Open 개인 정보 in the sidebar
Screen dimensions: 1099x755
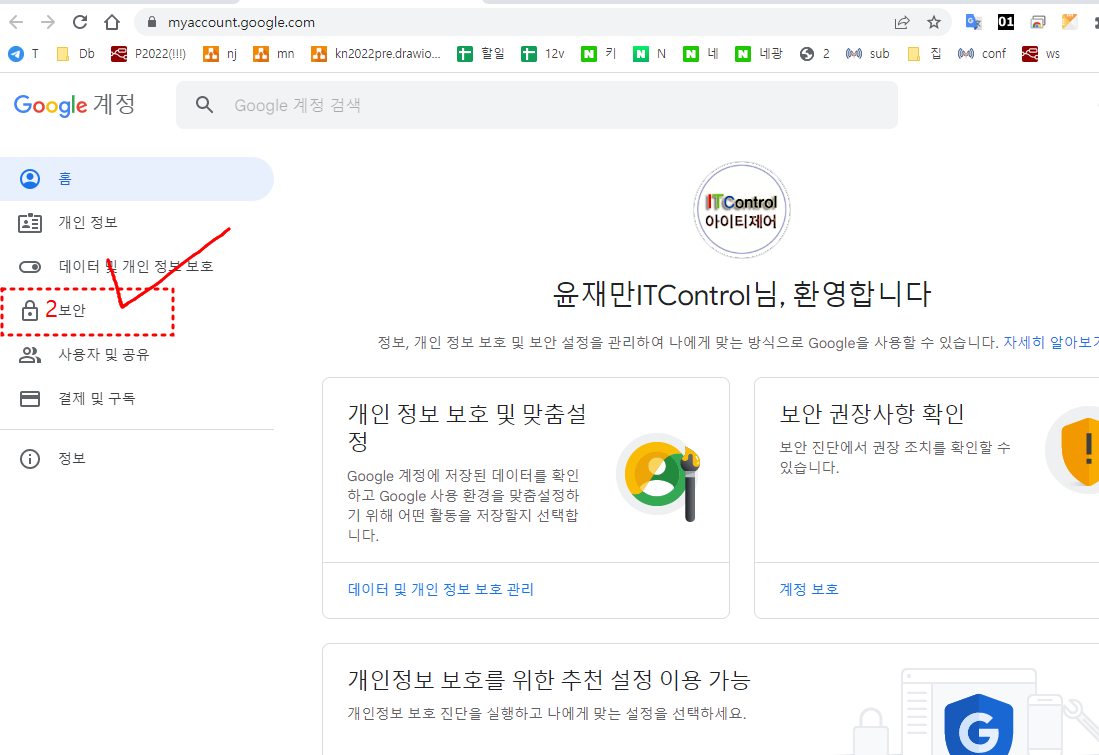[x=137, y=223]
